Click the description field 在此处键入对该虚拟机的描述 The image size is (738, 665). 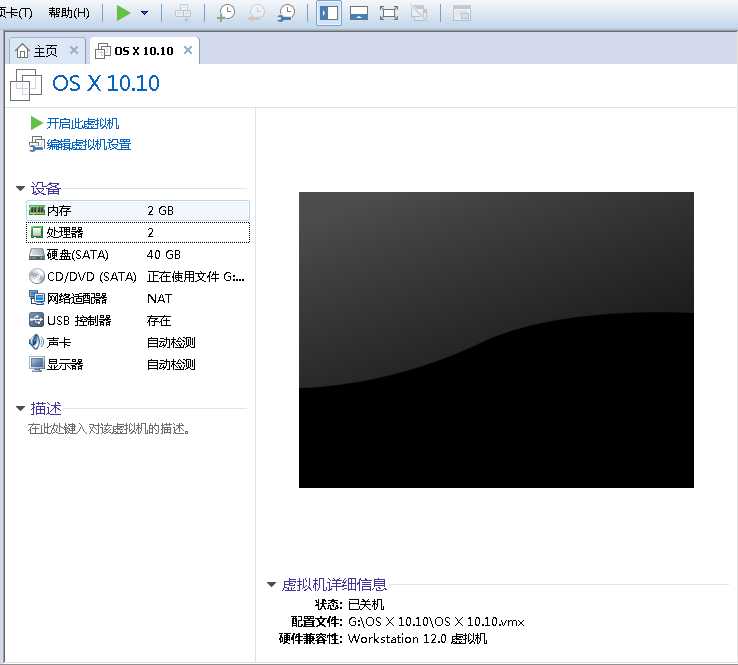click(109, 429)
